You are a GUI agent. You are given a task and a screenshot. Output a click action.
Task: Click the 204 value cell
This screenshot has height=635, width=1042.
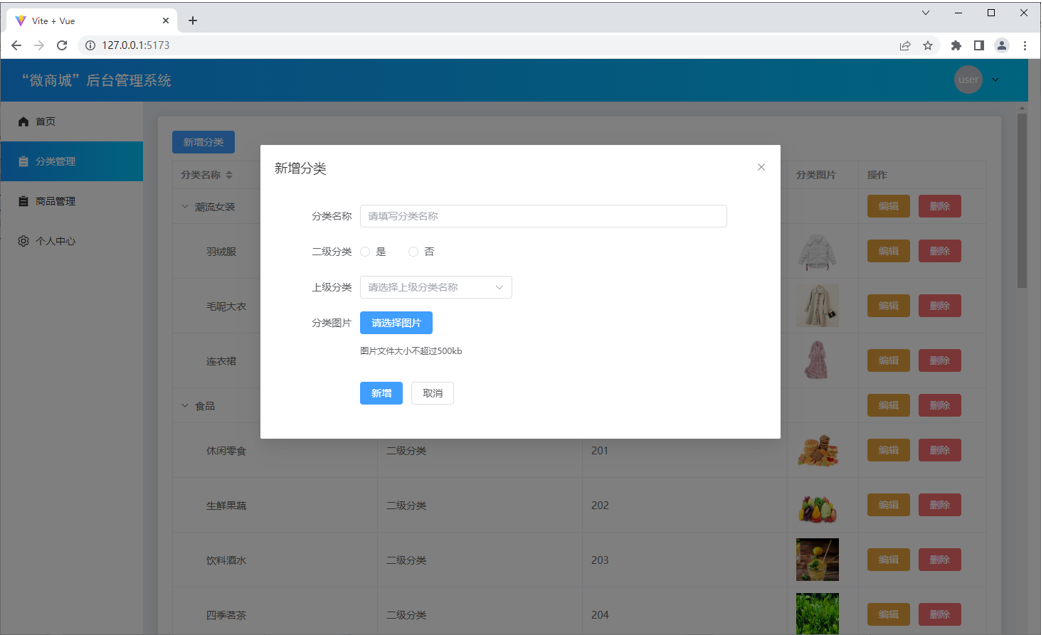(x=599, y=614)
